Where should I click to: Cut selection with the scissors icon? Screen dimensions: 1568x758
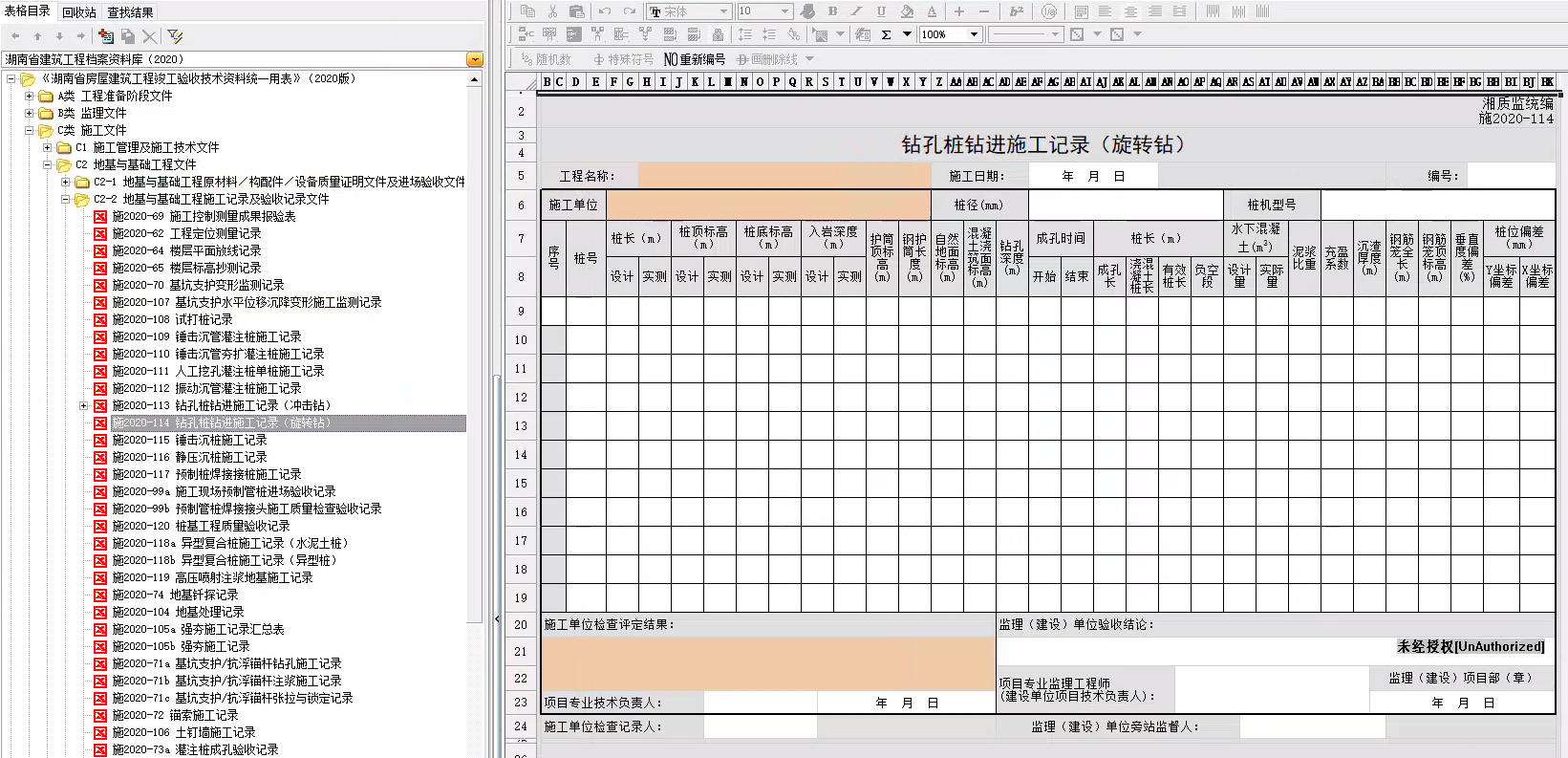(552, 11)
